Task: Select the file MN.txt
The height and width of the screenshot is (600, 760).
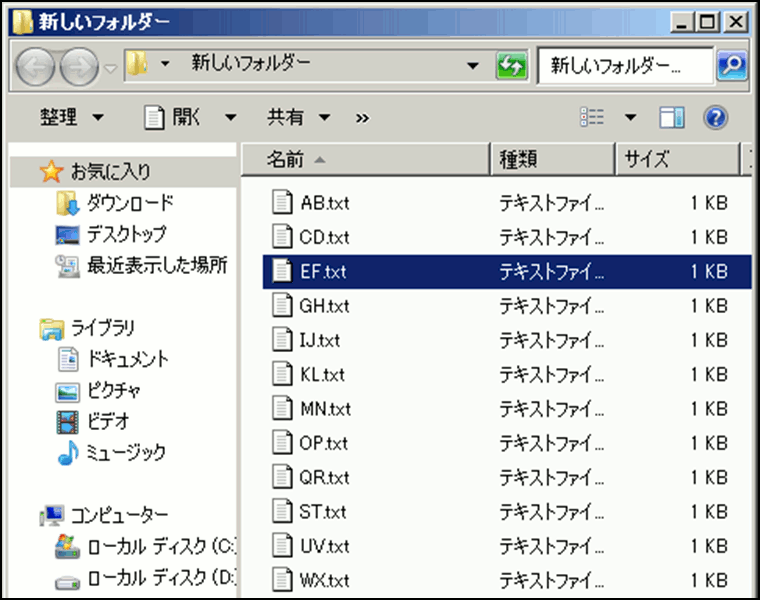Action: click(x=325, y=408)
